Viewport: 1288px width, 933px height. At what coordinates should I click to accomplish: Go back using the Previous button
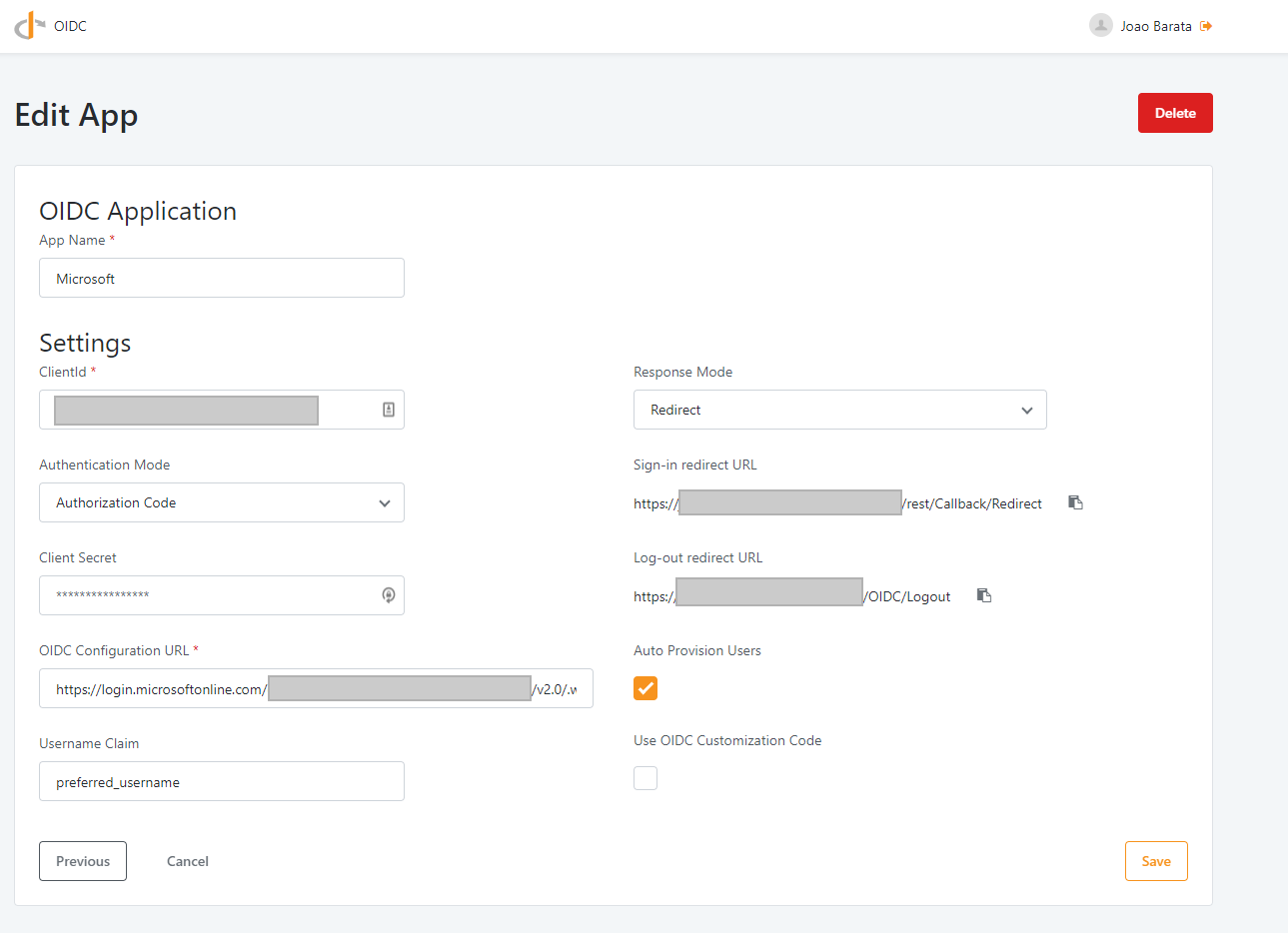tap(82, 860)
